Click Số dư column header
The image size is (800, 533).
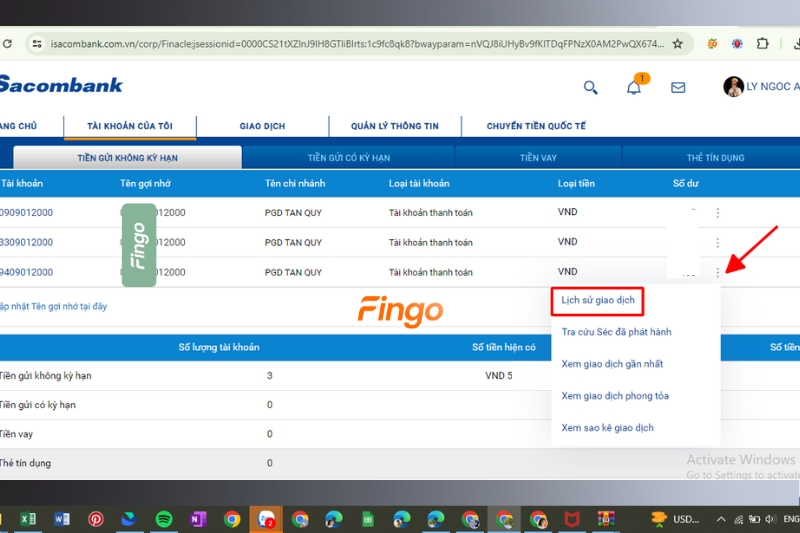pyautogui.click(x=686, y=184)
